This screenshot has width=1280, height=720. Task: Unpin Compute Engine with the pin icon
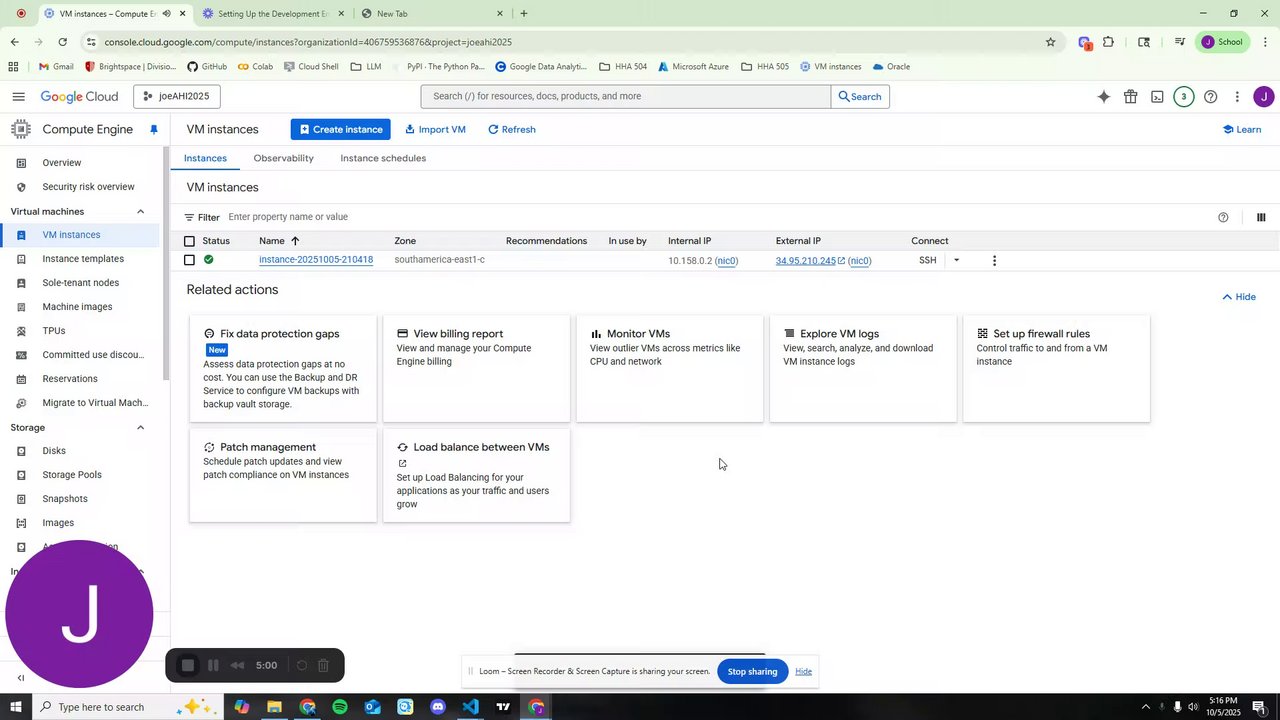154,130
